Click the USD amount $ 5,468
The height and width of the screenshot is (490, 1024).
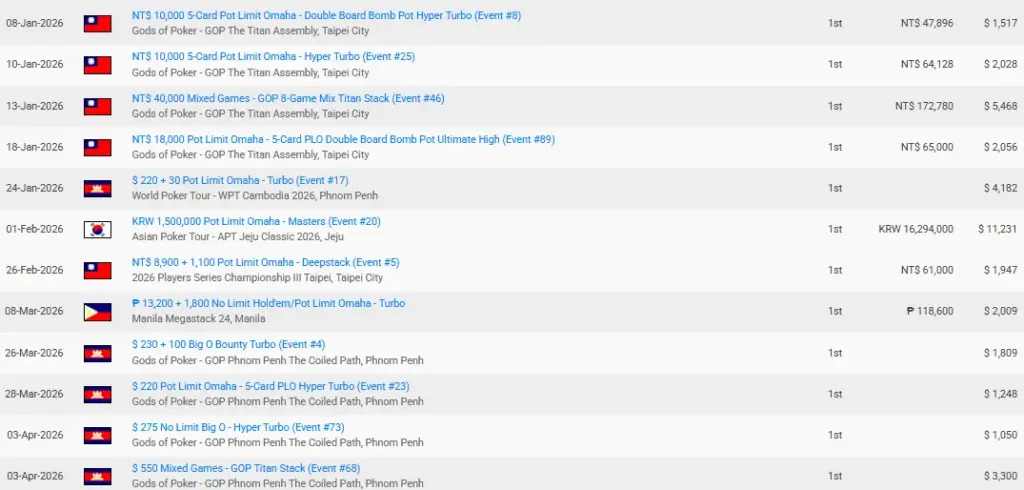1000,106
